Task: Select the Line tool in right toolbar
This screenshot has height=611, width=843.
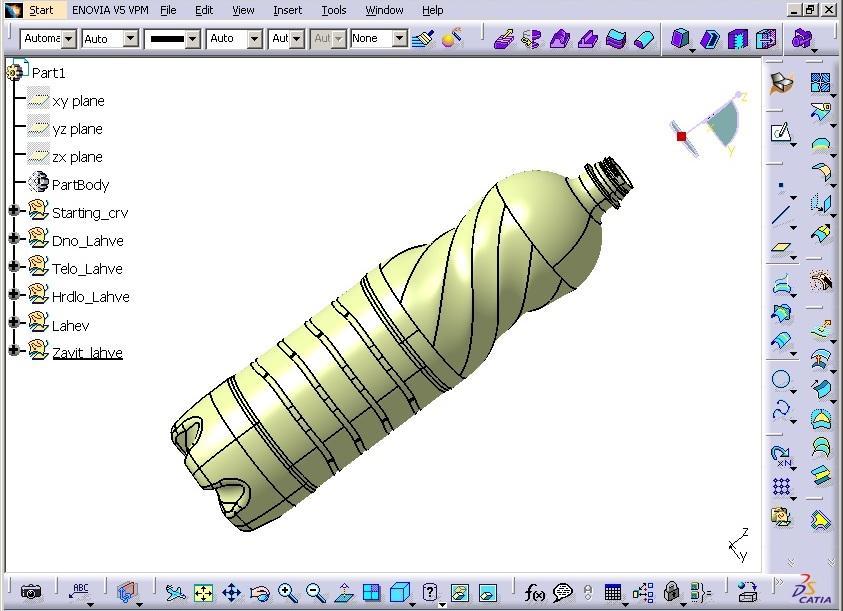Action: pos(781,214)
